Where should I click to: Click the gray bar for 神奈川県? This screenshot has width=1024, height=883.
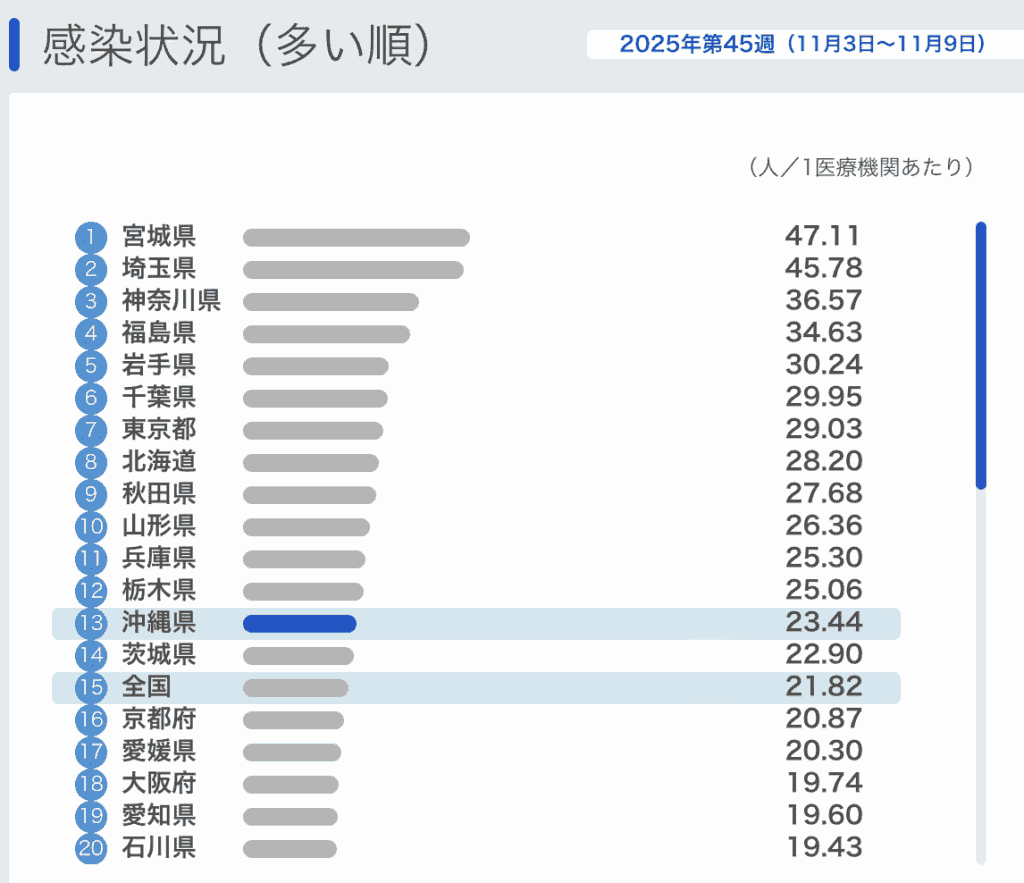(330, 302)
